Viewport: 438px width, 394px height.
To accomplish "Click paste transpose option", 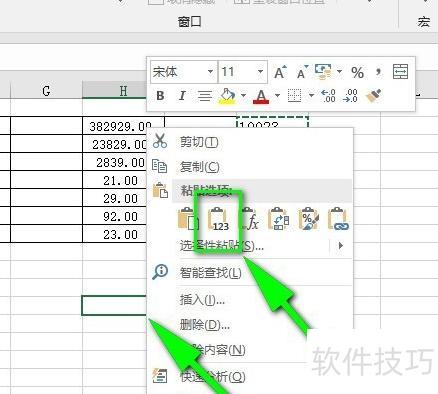I will (x=279, y=219).
